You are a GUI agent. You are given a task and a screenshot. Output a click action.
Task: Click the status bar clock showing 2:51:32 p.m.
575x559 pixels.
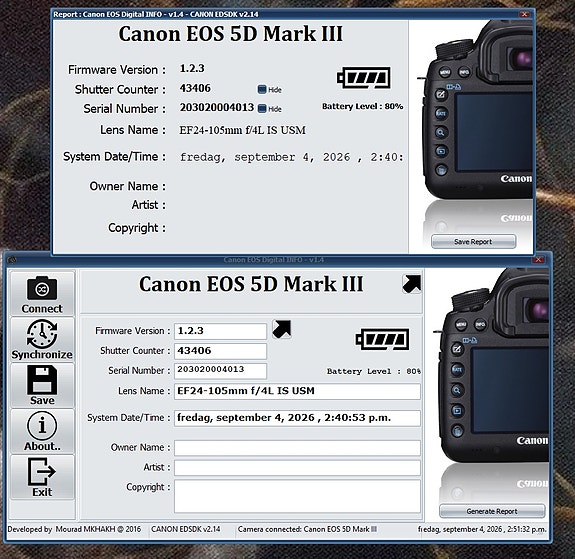pyautogui.click(x=482, y=529)
